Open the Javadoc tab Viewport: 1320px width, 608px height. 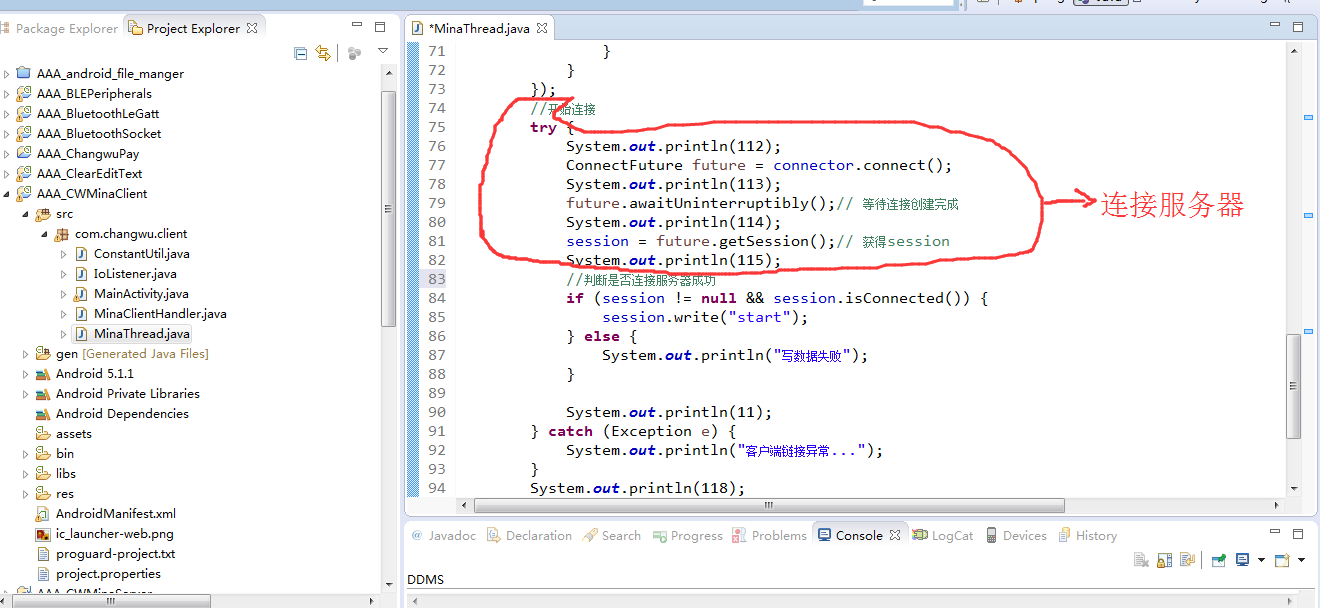point(443,536)
